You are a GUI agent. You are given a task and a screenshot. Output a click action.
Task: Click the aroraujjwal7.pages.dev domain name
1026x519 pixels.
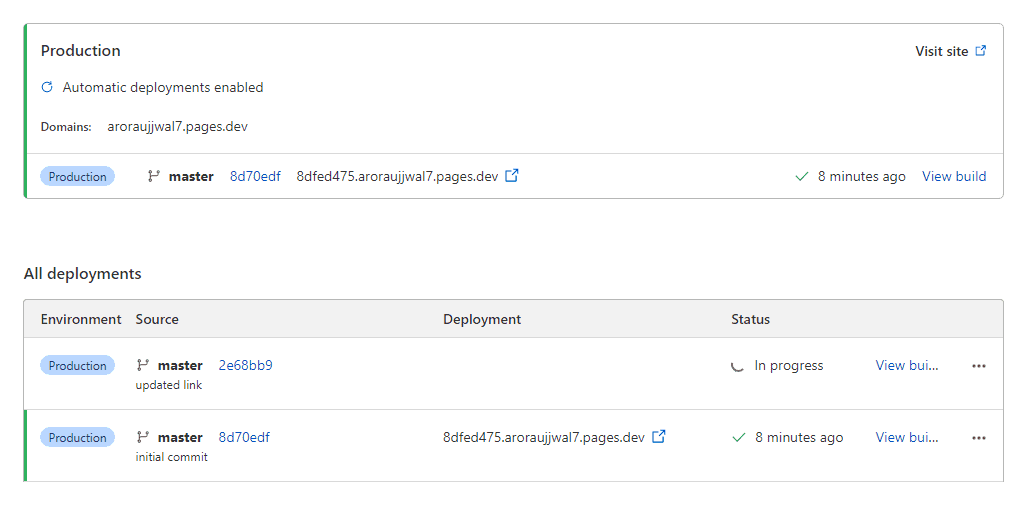coord(177,127)
